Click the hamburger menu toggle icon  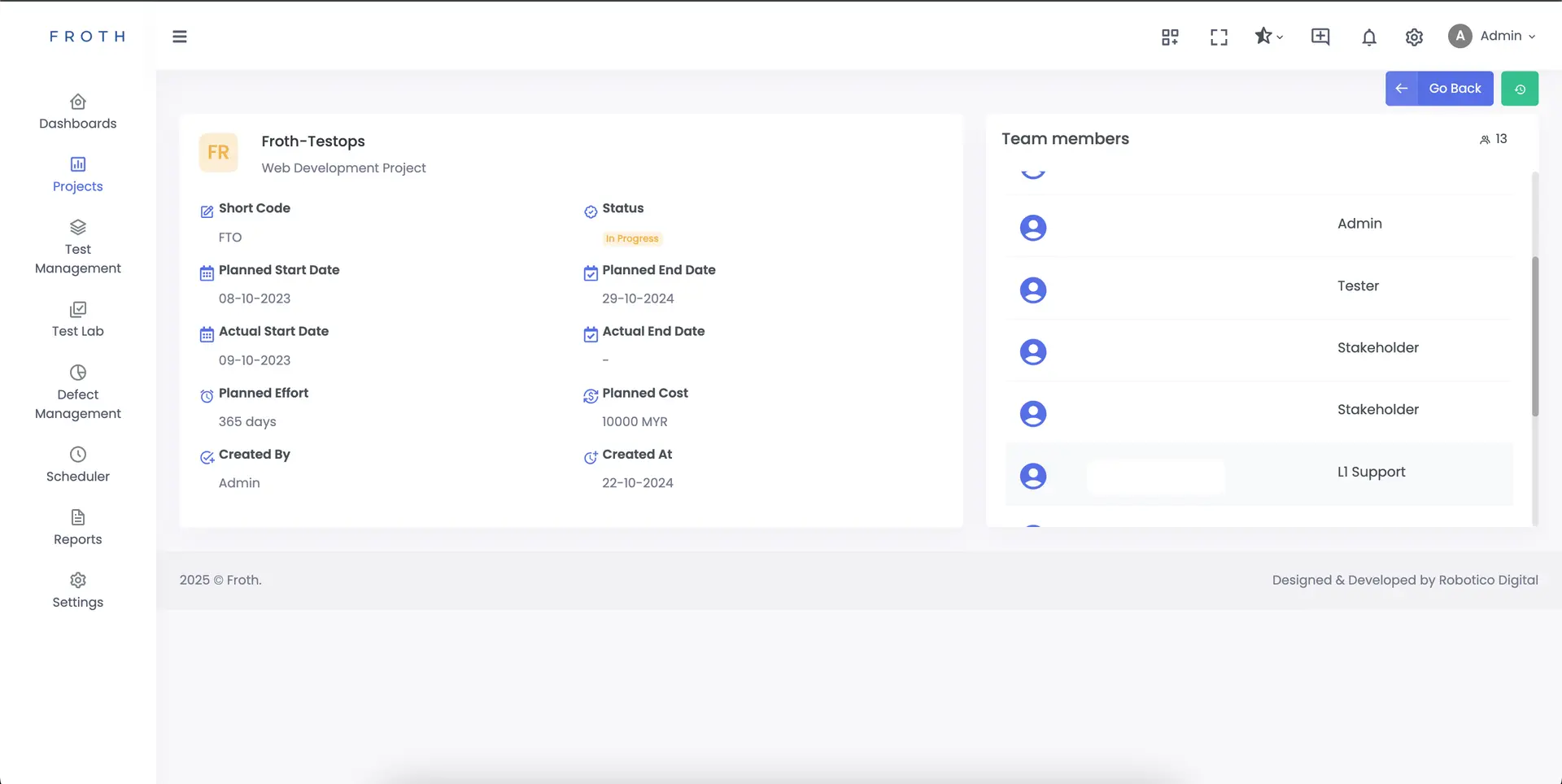[x=180, y=37]
